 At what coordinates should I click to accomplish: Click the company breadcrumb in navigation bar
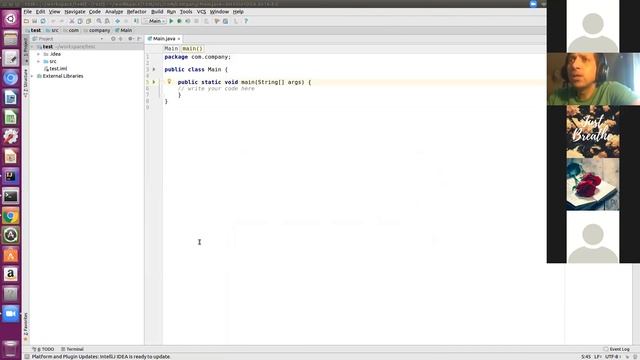[x=97, y=31]
